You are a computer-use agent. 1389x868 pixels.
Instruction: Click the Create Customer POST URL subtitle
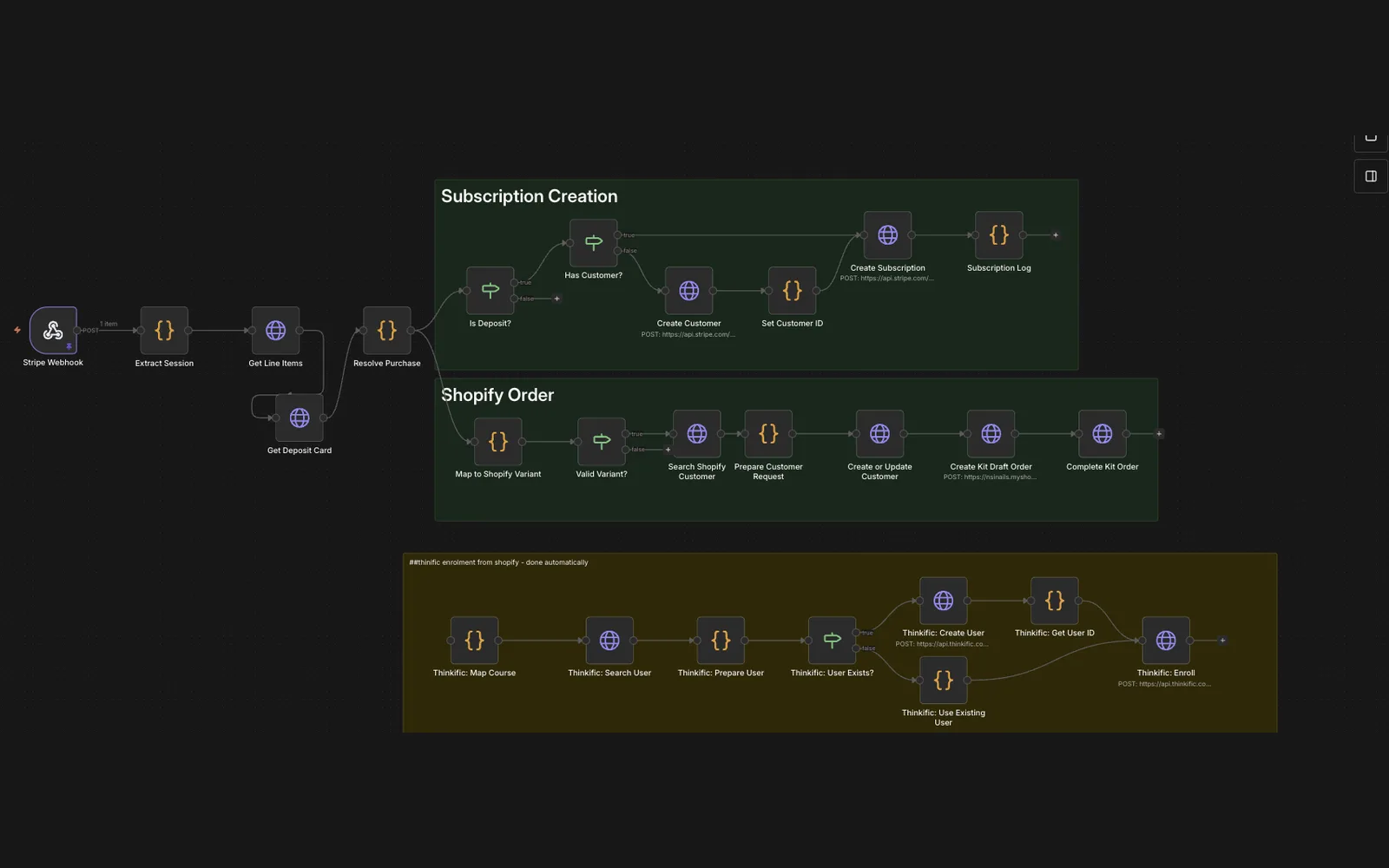tap(688, 334)
